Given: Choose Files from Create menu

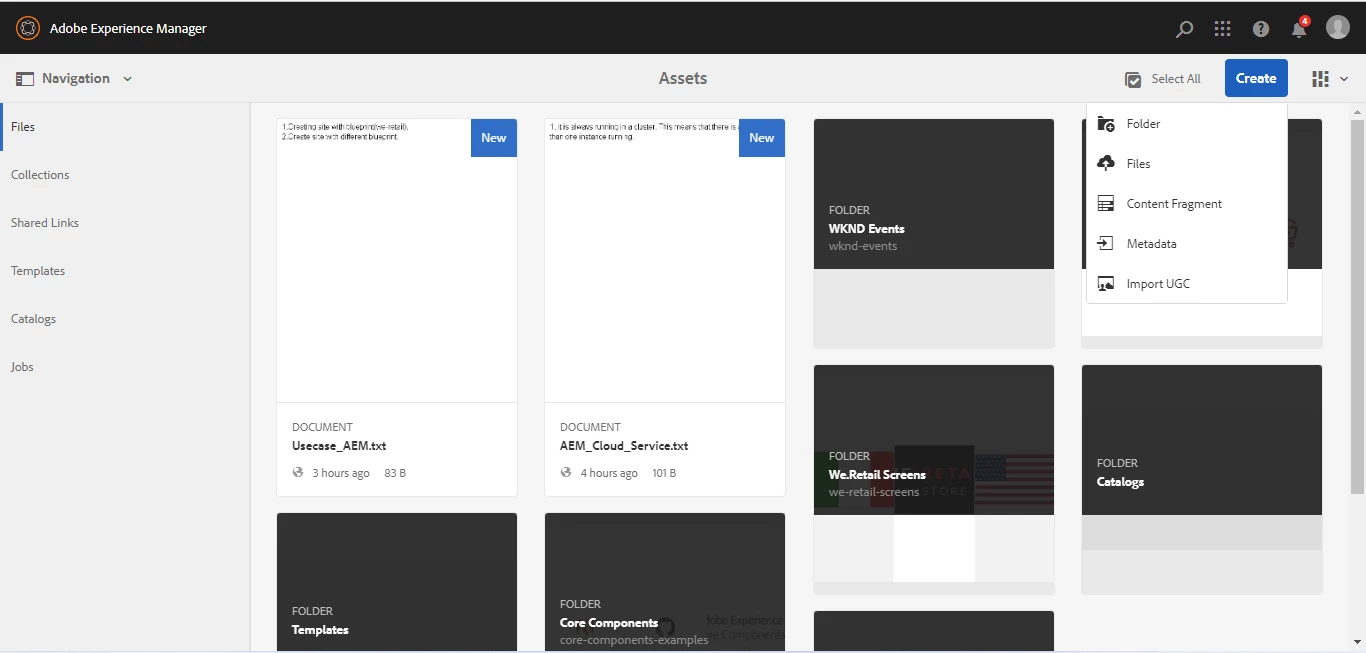Looking at the screenshot, I should click(x=1186, y=164).
